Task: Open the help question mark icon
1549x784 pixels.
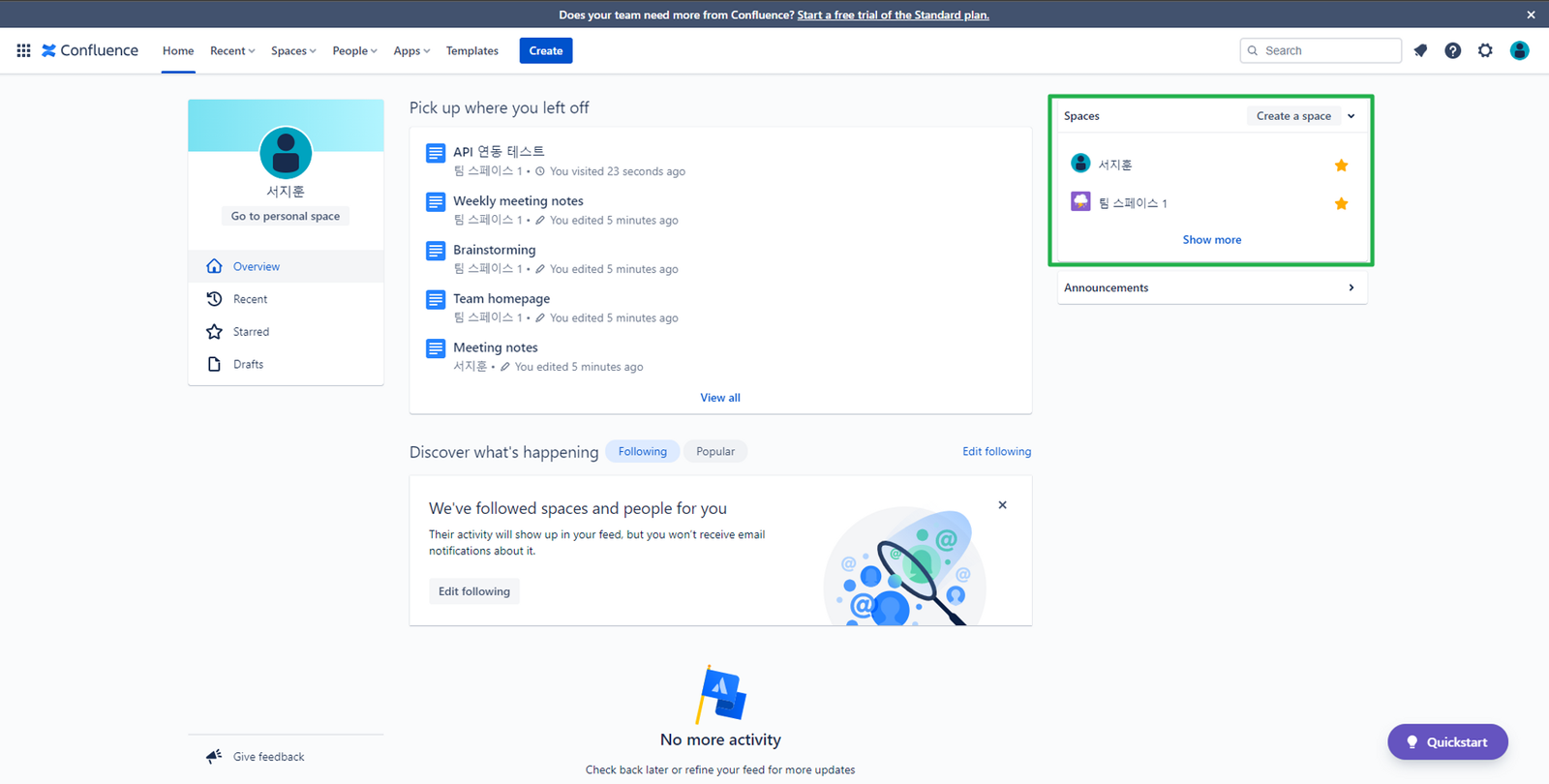Action: point(1452,50)
